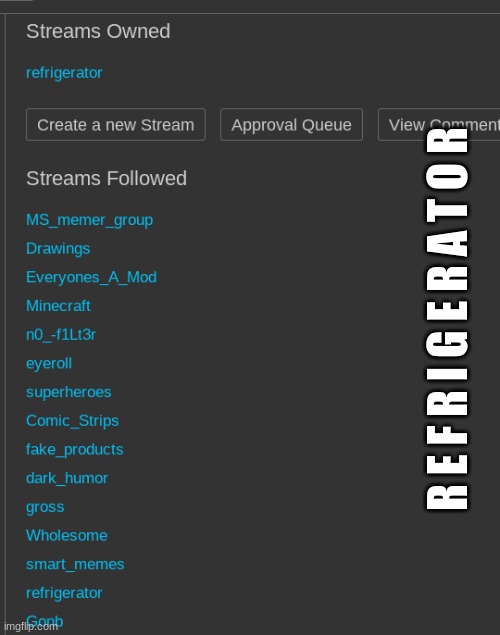
Task: Open refrigerator under Streams Followed
Action: (x=64, y=593)
